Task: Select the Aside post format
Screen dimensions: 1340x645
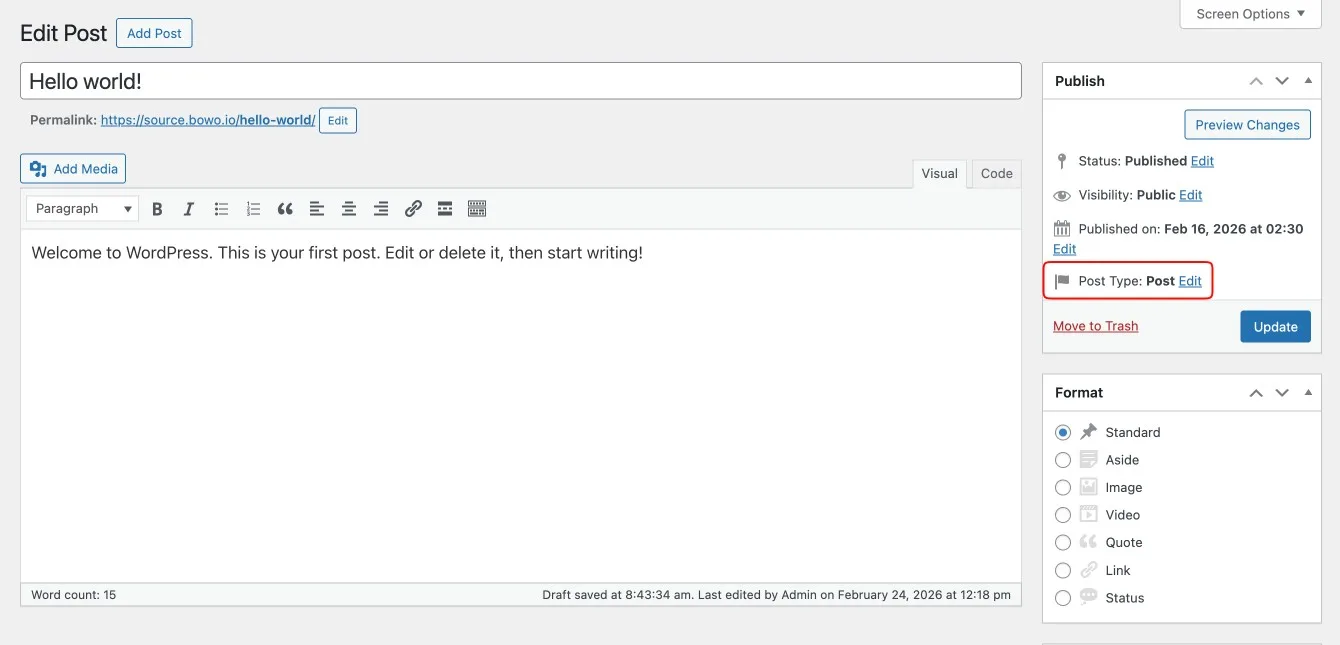Action: tap(1063, 460)
